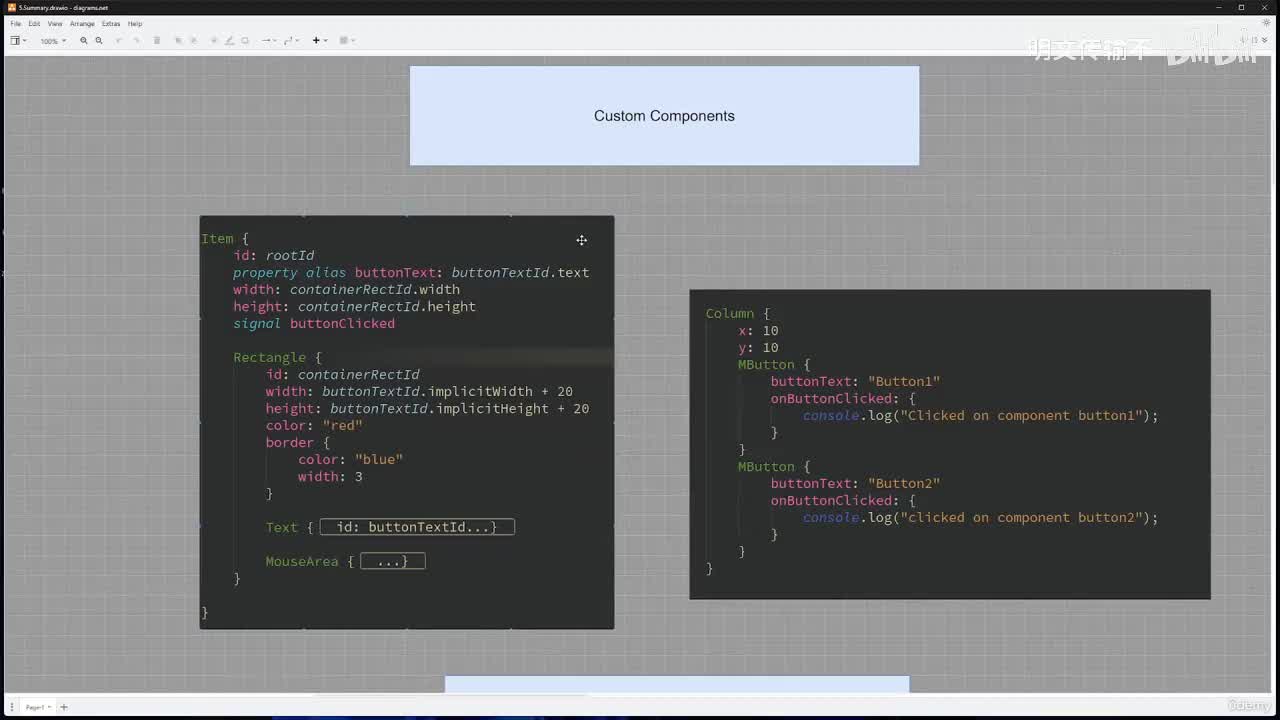Screen dimensions: 1280x720
Task: Click the delete trash icon
Action: pos(157,41)
